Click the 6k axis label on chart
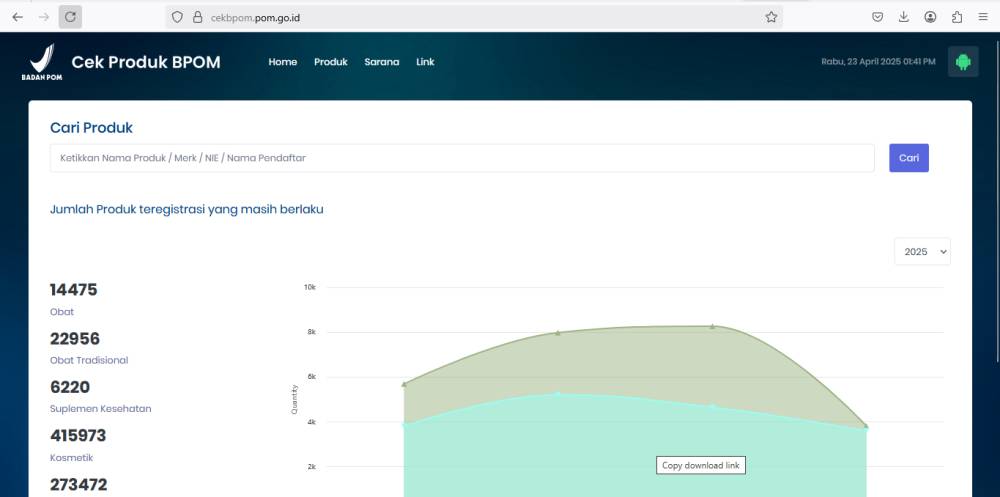Viewport: 1000px width, 497px height. coord(311,376)
